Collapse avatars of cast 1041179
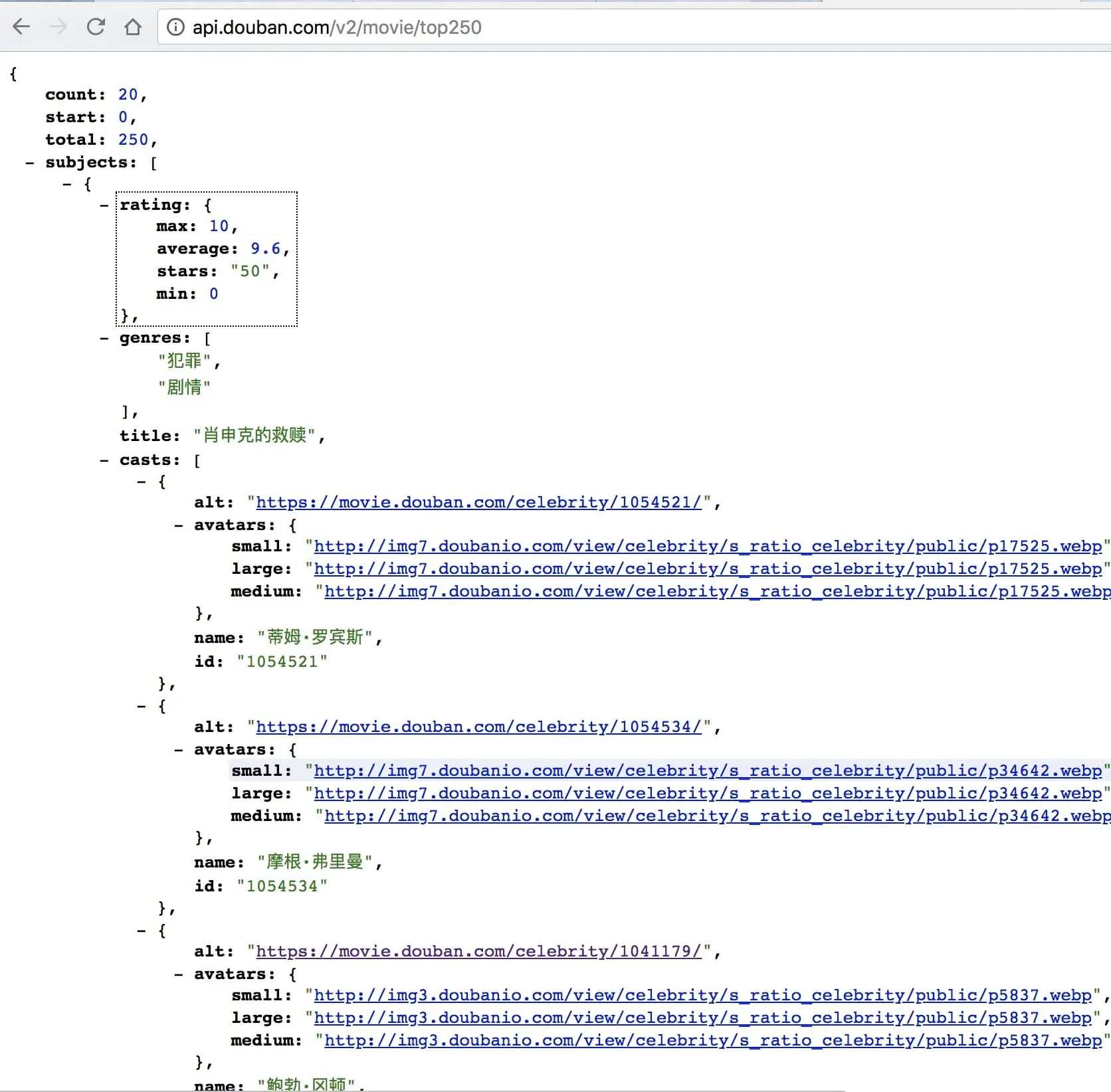 (178, 974)
